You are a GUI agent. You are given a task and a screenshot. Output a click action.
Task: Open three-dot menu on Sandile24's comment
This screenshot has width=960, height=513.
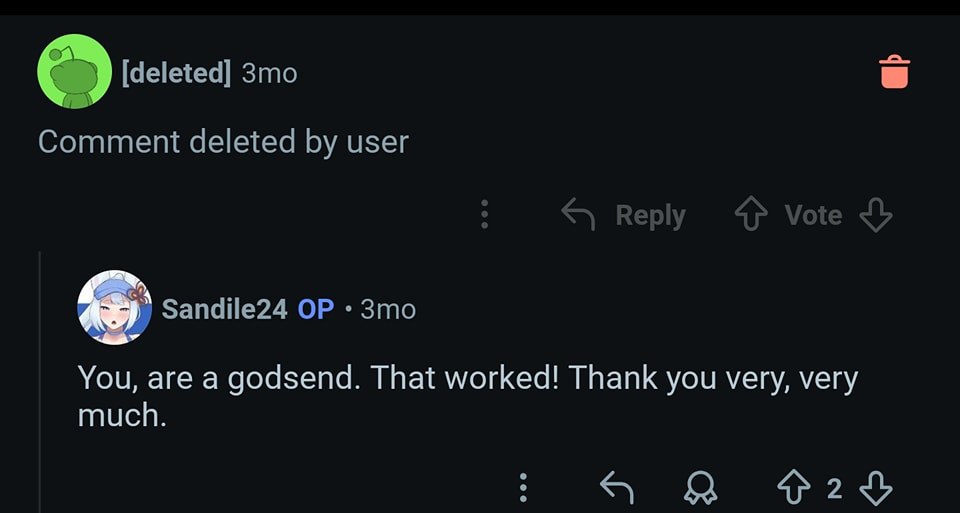[522, 487]
